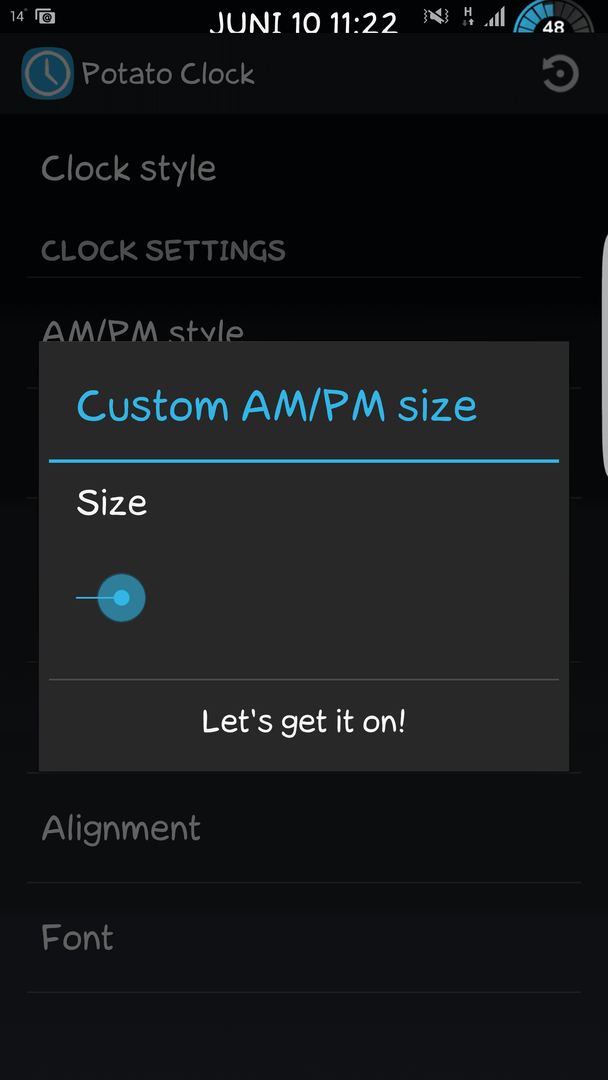Screen dimensions: 608x1080
Task: Open the Alignment setting
Action: click(304, 827)
